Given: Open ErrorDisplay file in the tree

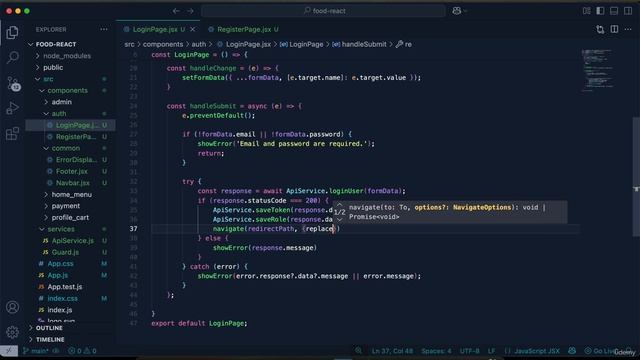Looking at the screenshot, I should 70,160.
